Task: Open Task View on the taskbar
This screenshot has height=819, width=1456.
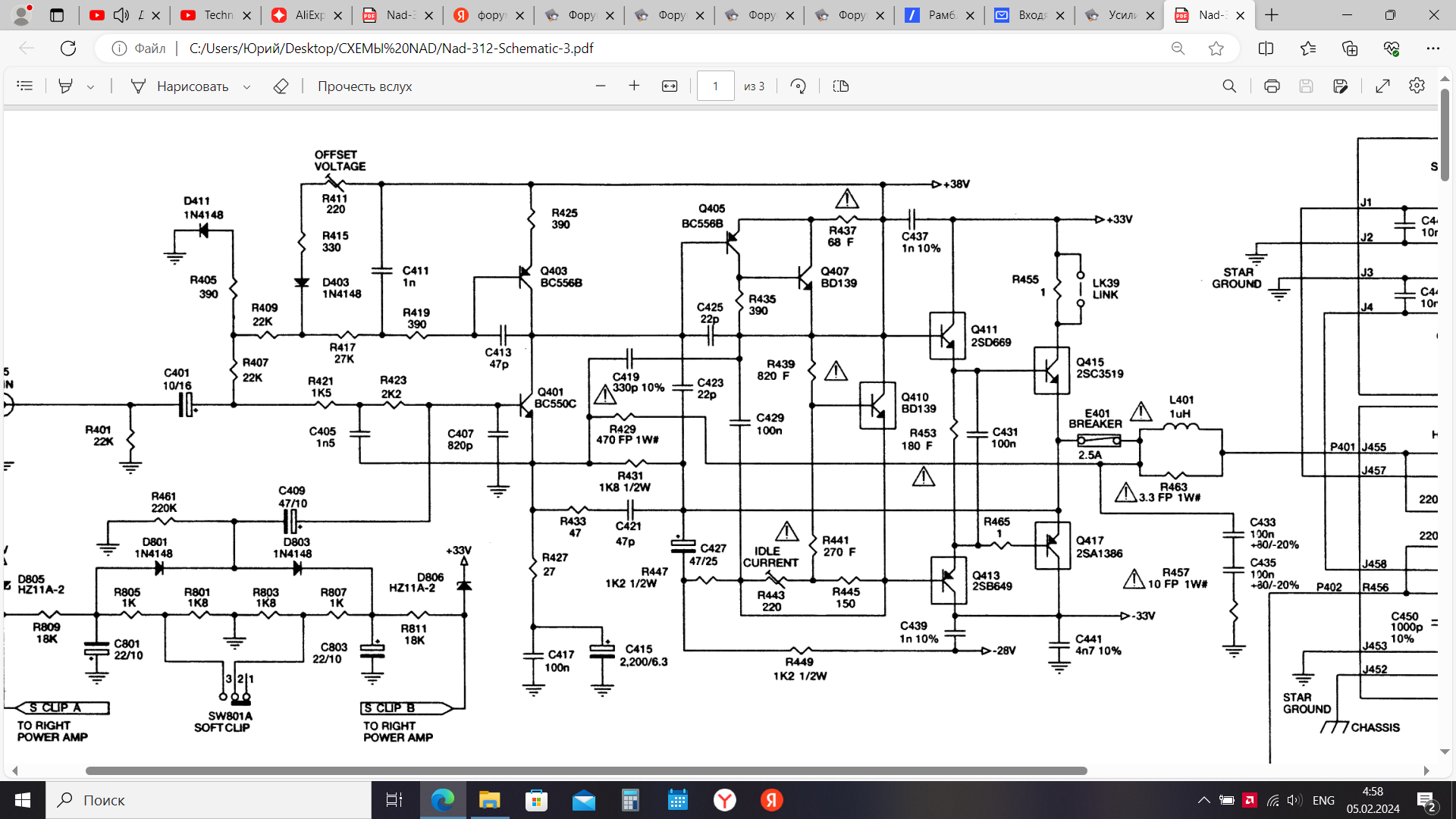Action: click(394, 800)
